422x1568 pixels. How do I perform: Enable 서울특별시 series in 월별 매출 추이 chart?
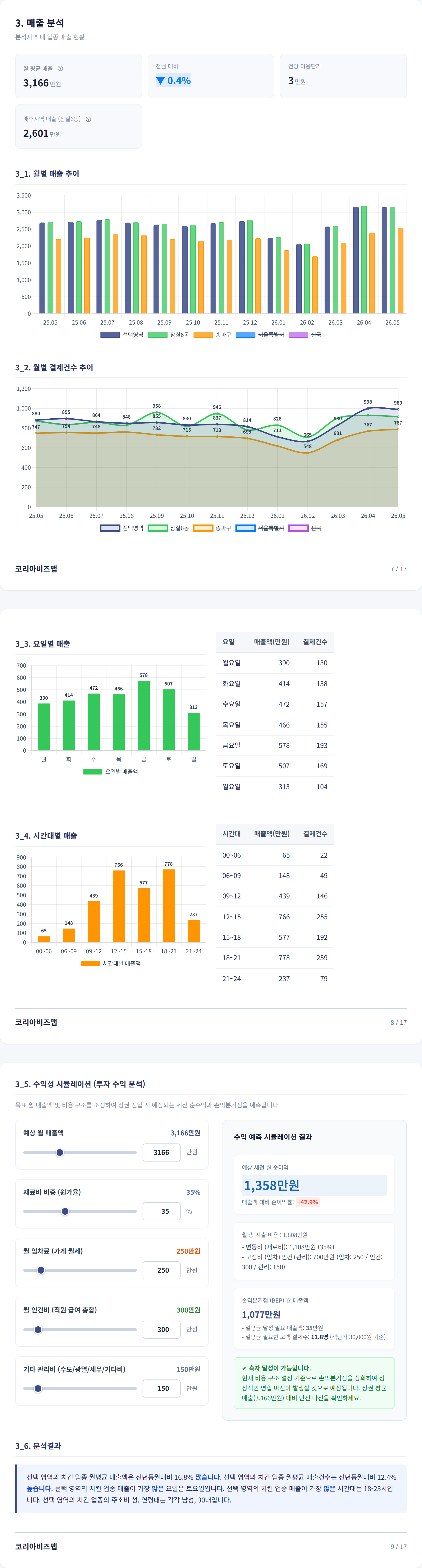(x=260, y=335)
